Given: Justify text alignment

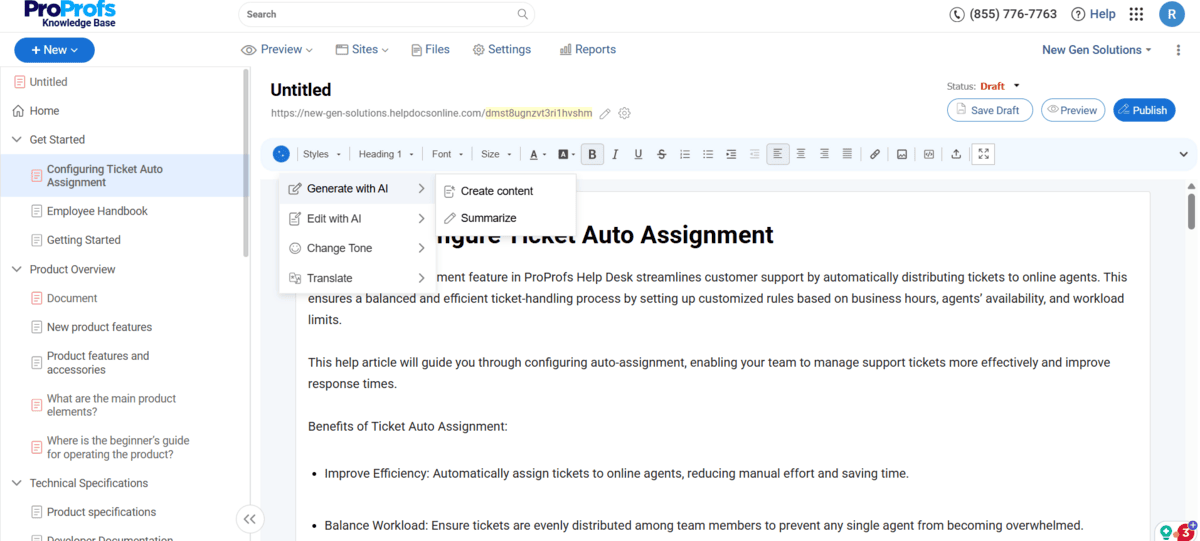Looking at the screenshot, I should click(847, 154).
